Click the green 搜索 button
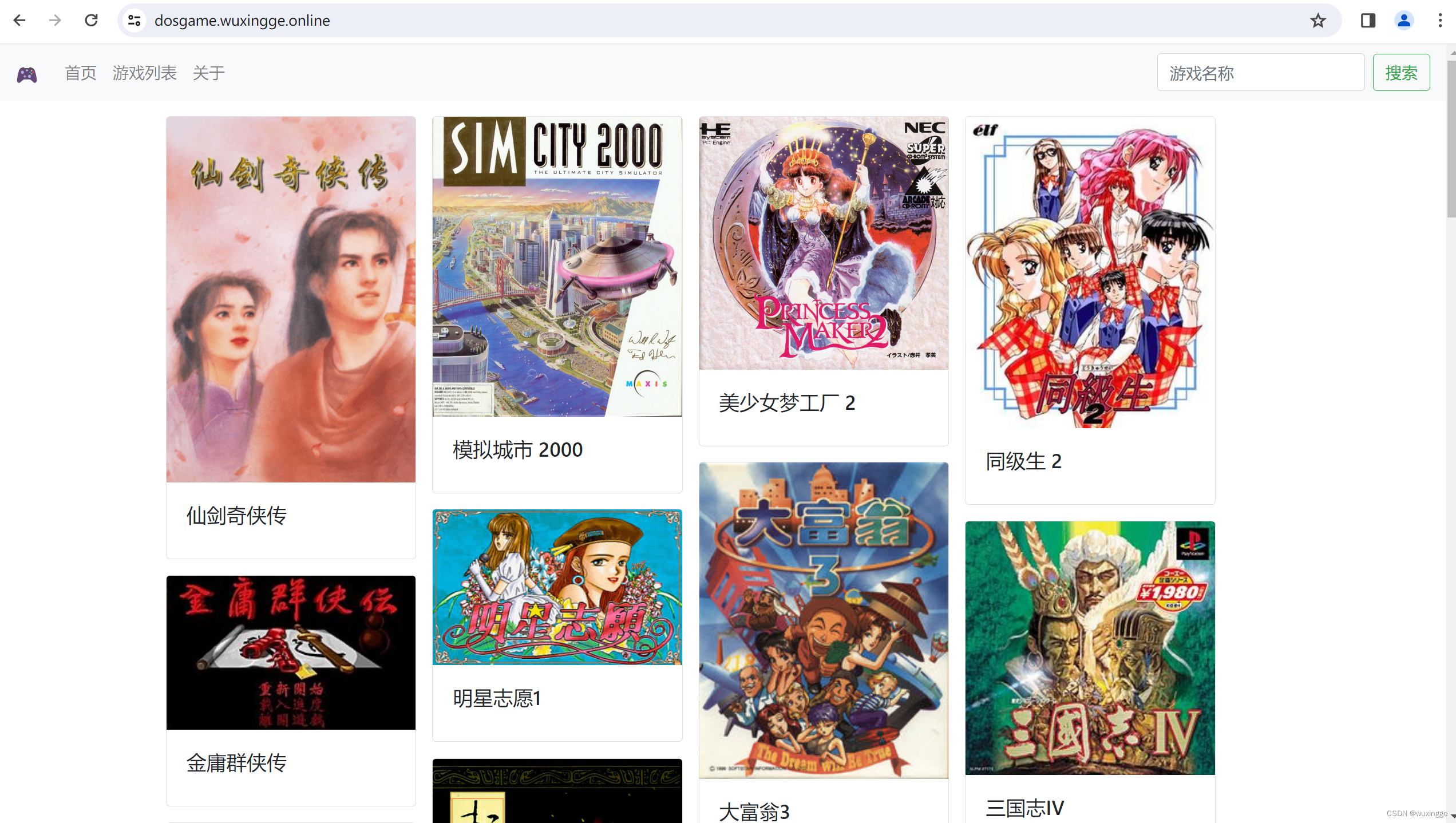The image size is (1456, 823). pyautogui.click(x=1401, y=73)
